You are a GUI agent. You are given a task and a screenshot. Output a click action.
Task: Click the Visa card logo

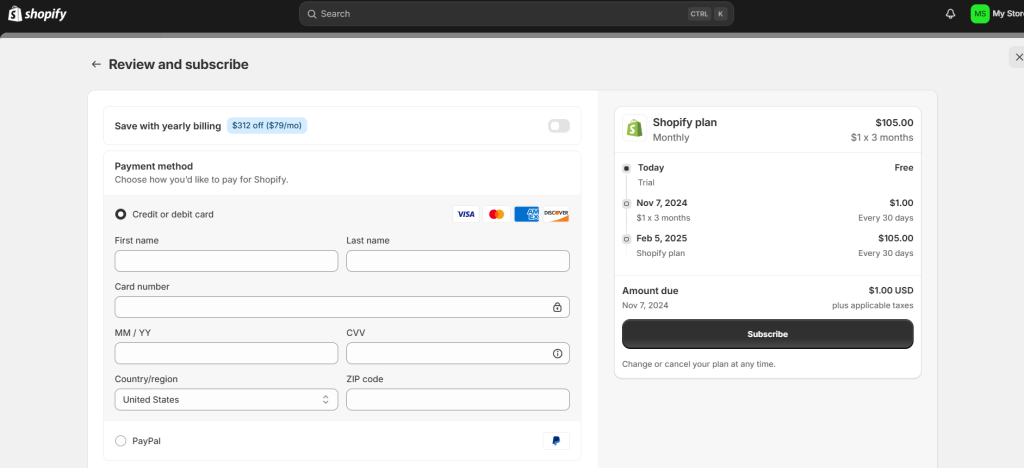[466, 214]
